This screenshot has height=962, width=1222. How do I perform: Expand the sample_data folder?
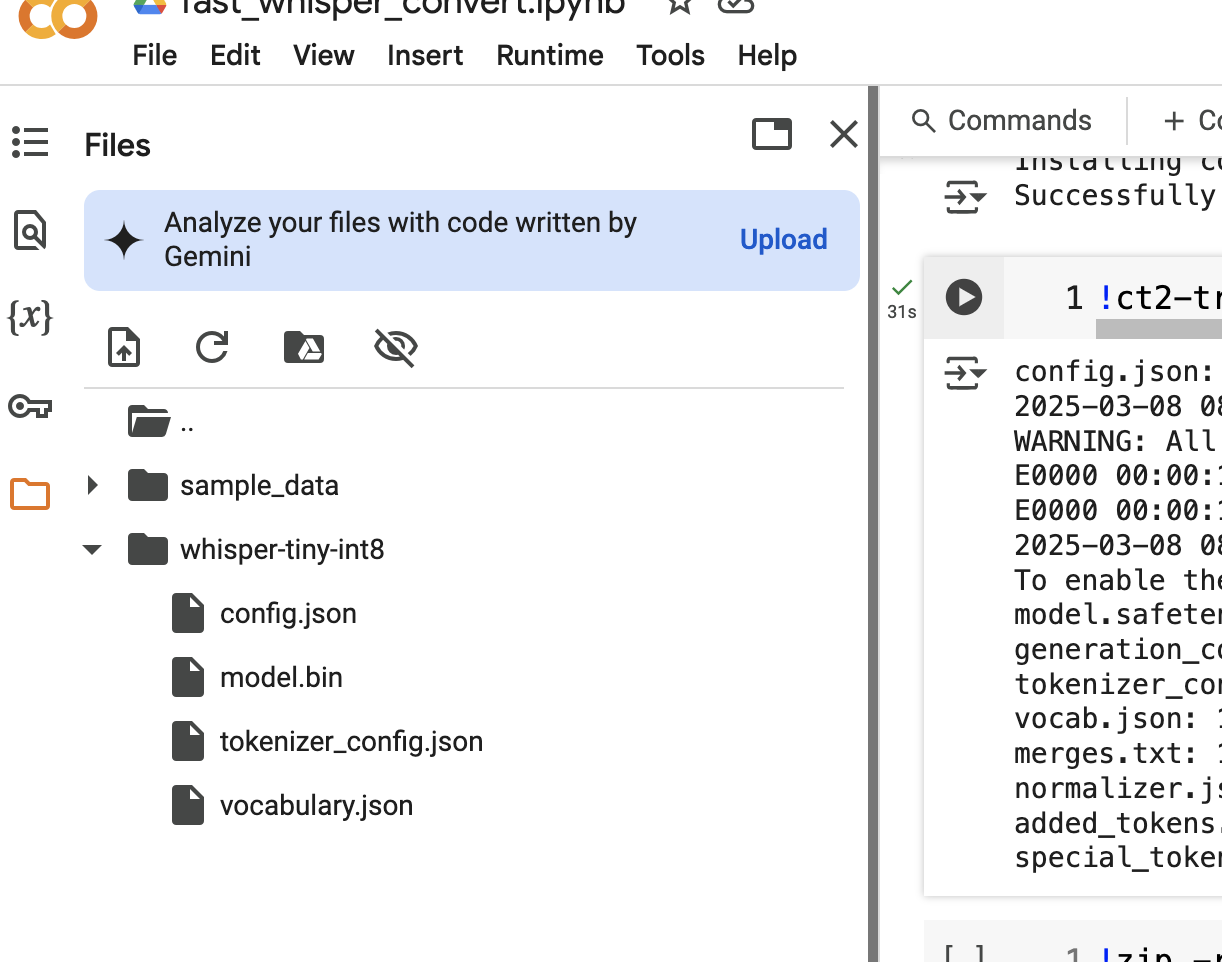93,486
